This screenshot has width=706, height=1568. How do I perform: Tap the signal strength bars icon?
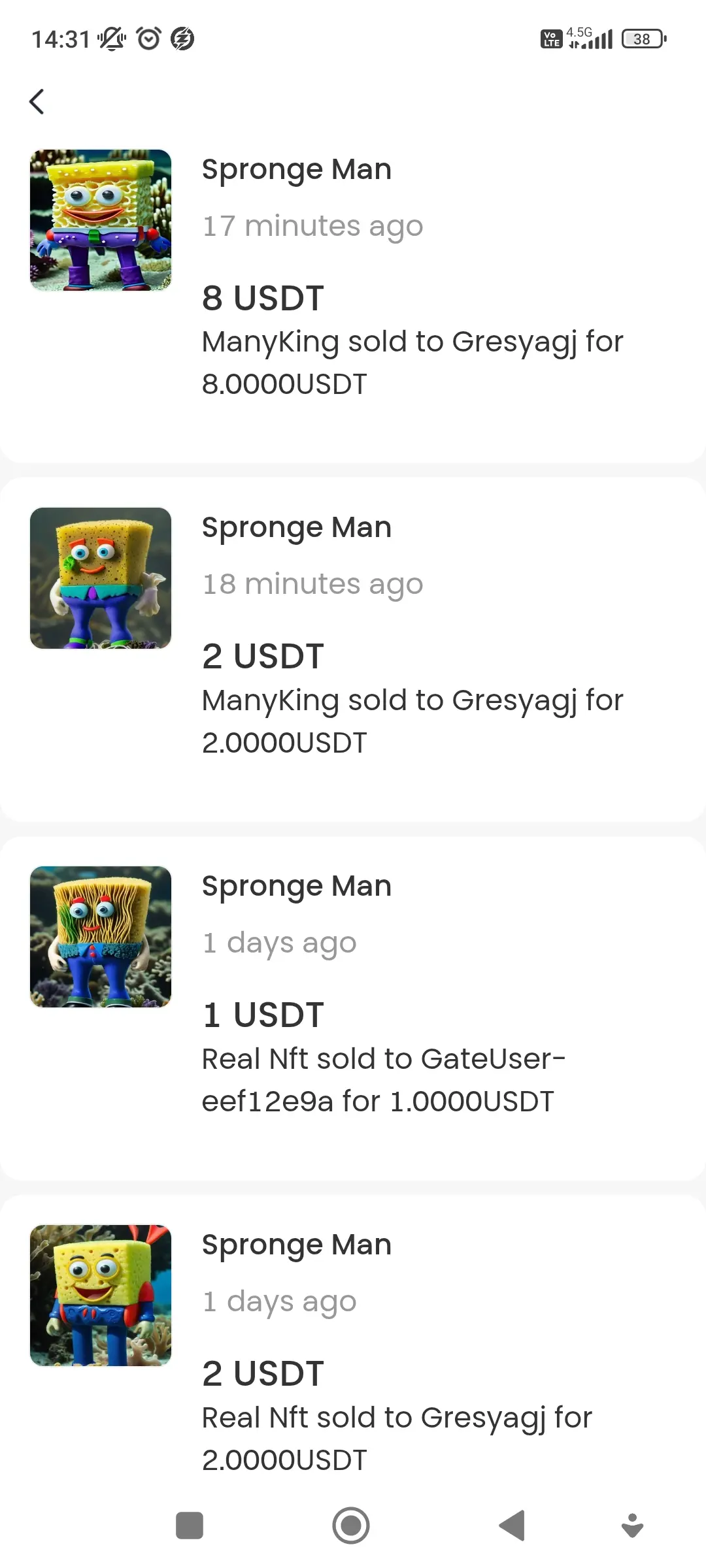[590, 39]
